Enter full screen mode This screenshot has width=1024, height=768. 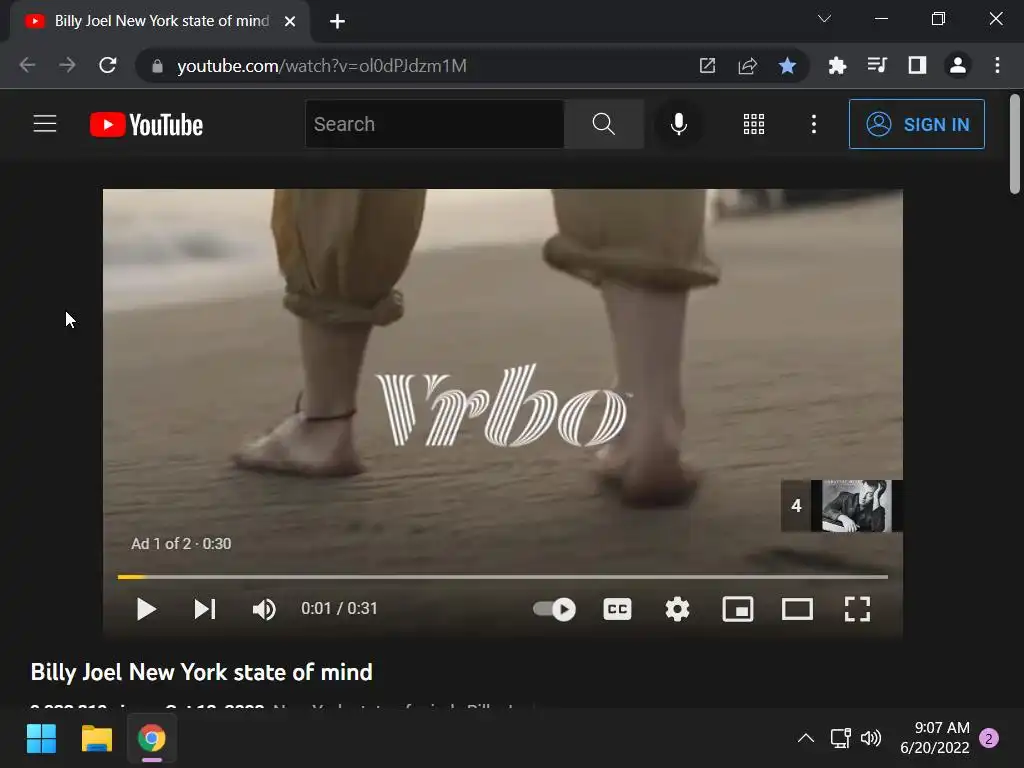[857, 609]
